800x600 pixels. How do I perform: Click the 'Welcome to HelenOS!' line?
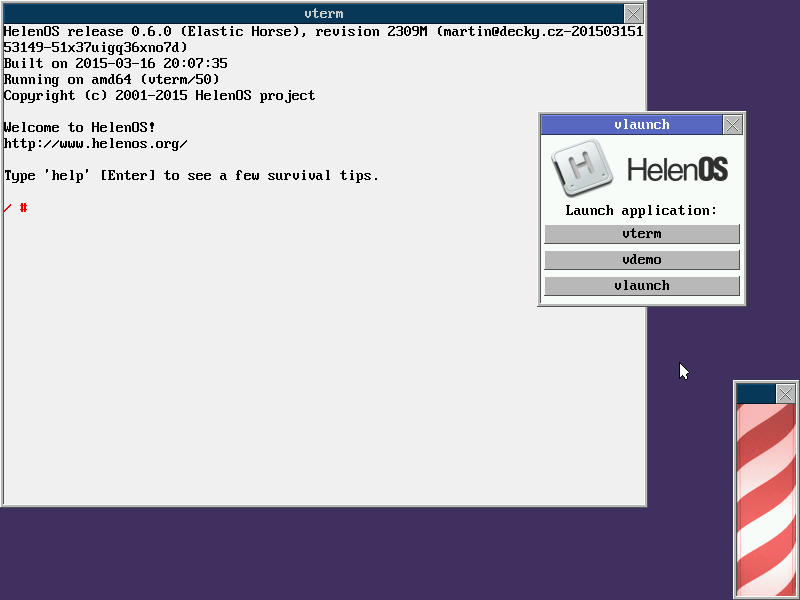point(79,128)
